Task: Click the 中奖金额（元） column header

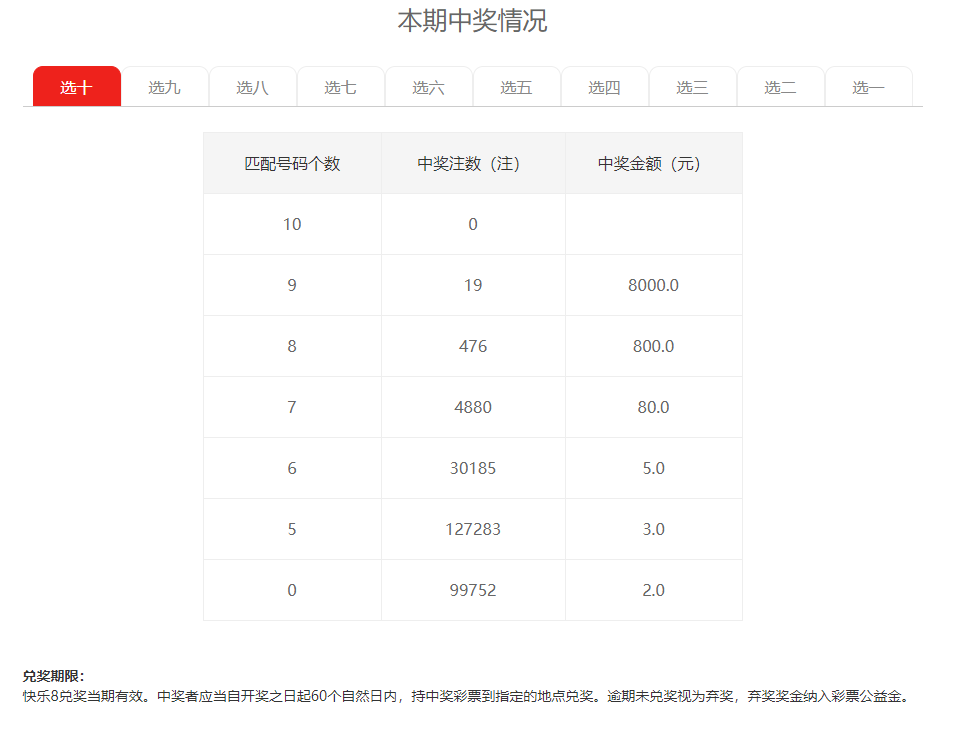Action: click(653, 164)
